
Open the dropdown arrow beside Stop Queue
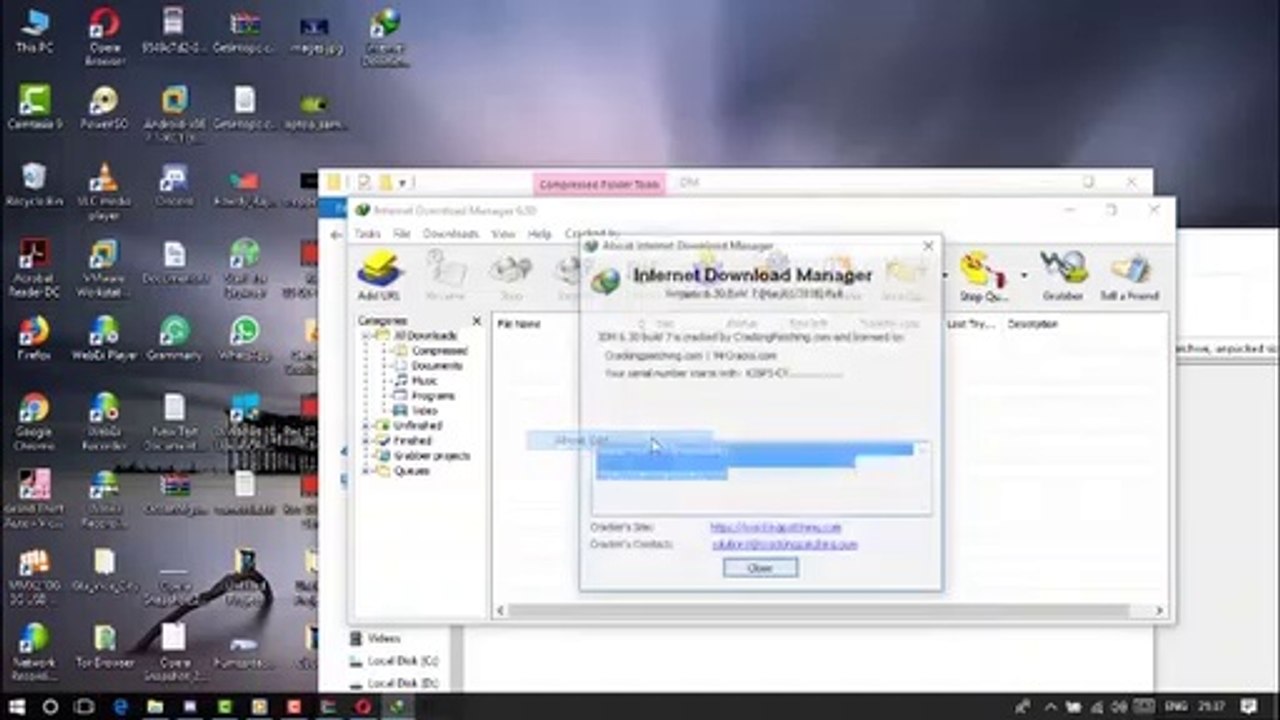1024,275
